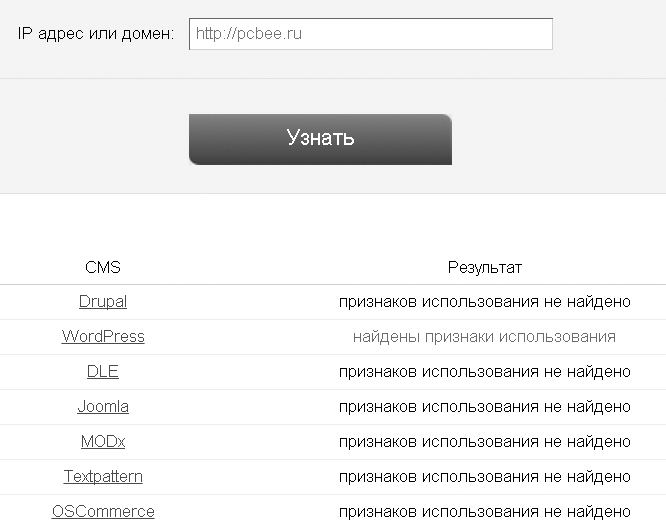Screen dimensions: 666x528
Task: Click the 'IP адрес или домен:' label
Action: pyautogui.click(x=96, y=34)
